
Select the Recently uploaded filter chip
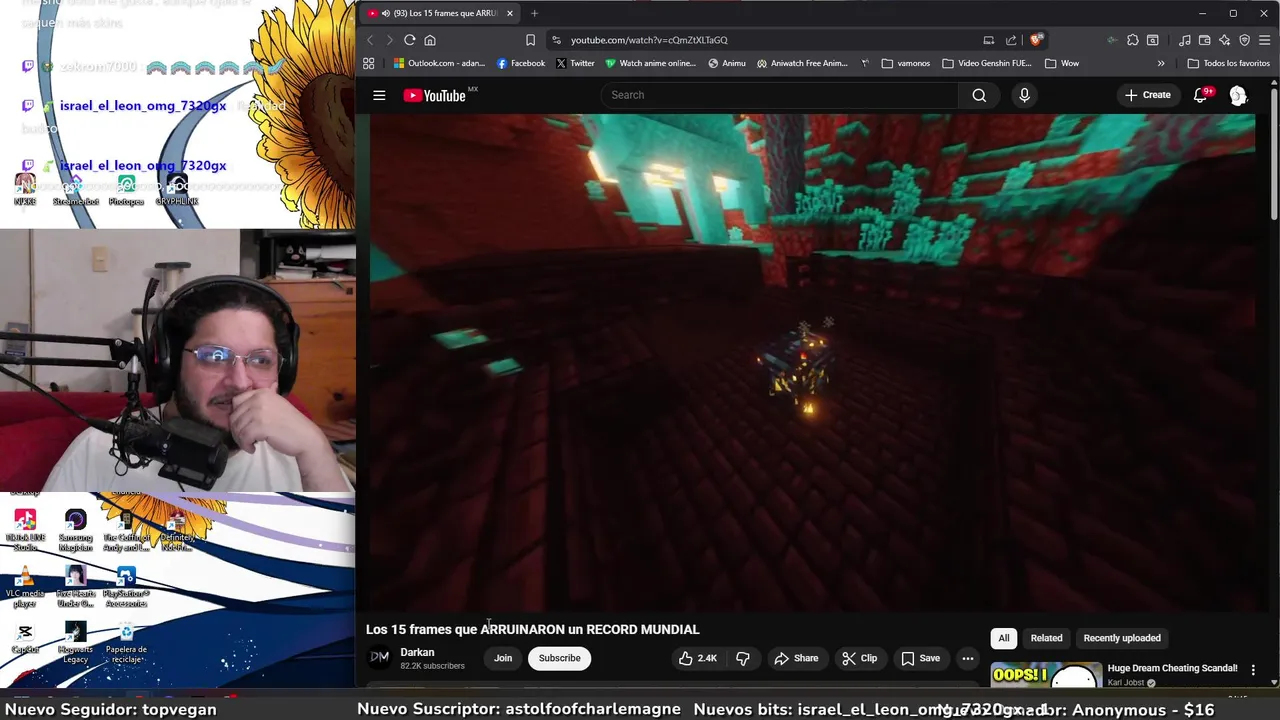pos(1122,638)
